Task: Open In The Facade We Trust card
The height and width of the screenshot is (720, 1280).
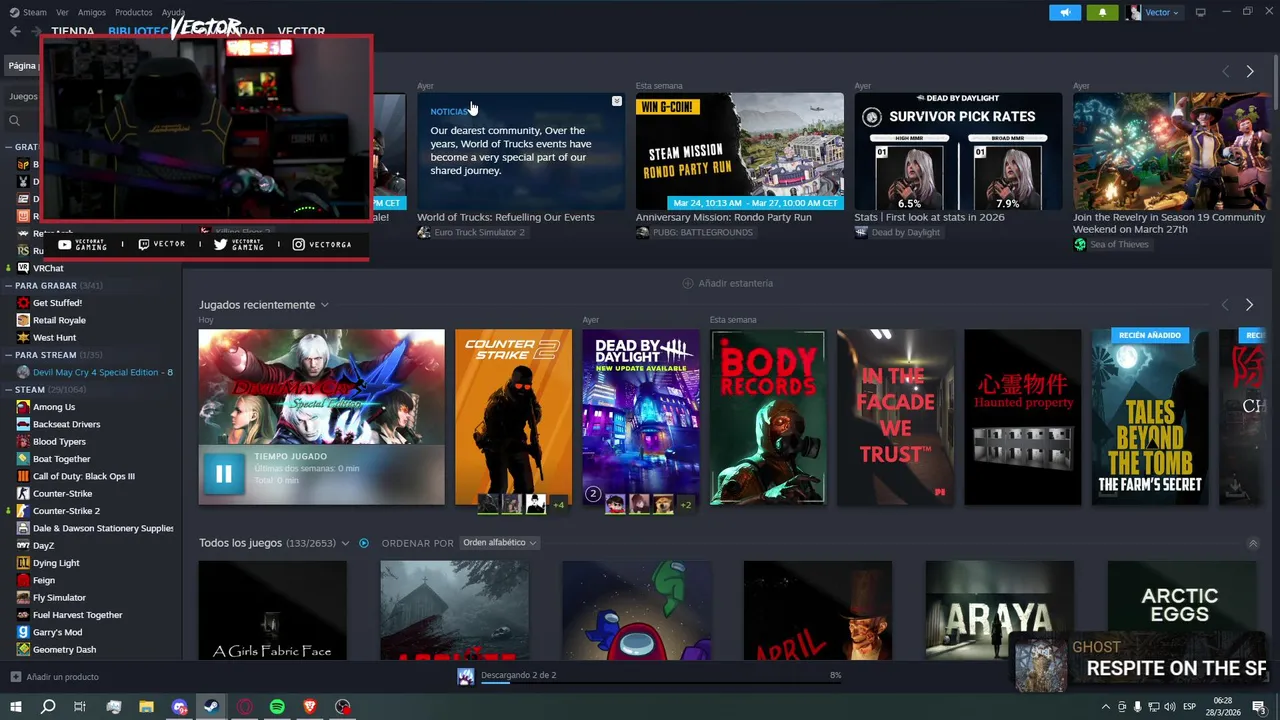Action: tap(895, 417)
